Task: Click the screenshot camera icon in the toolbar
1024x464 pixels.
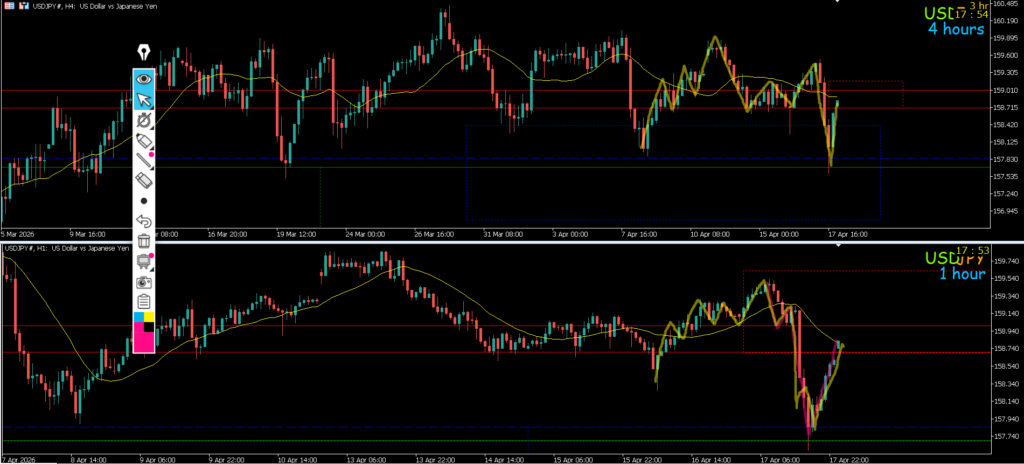Action: click(x=144, y=282)
